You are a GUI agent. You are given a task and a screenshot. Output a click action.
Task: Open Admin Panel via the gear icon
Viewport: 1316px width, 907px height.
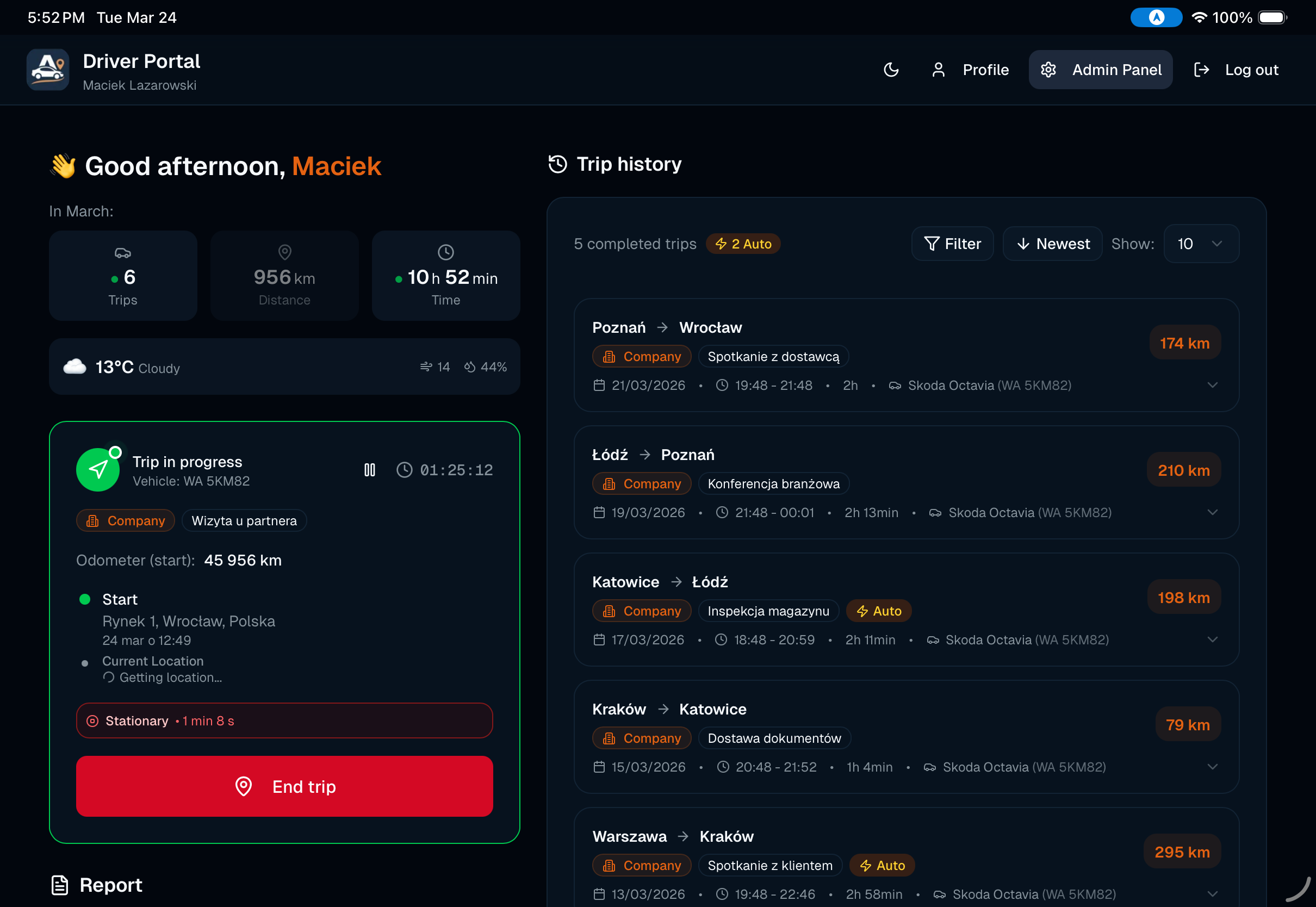(1048, 70)
